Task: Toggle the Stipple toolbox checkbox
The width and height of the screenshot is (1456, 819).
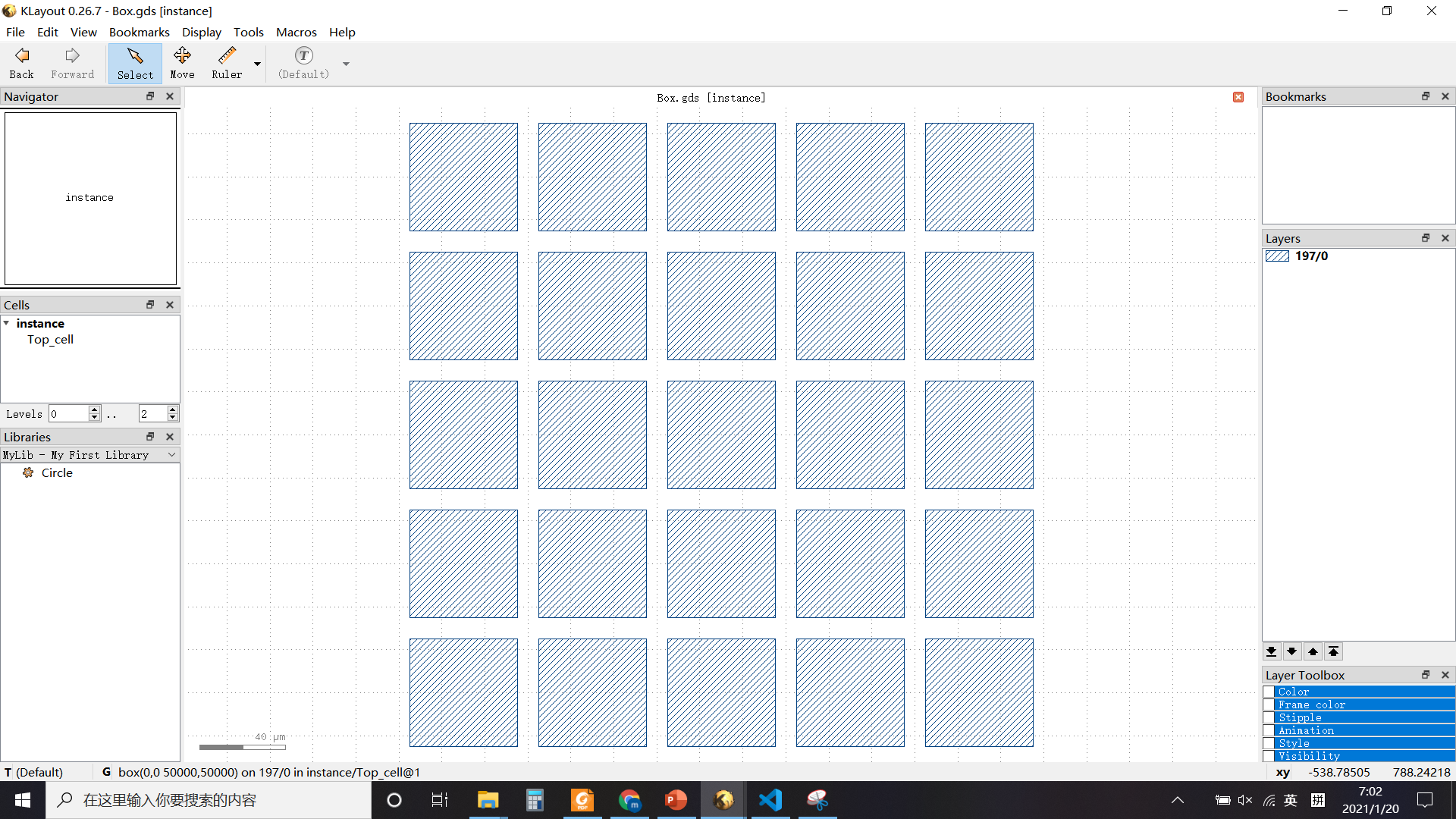Action: click(1269, 717)
